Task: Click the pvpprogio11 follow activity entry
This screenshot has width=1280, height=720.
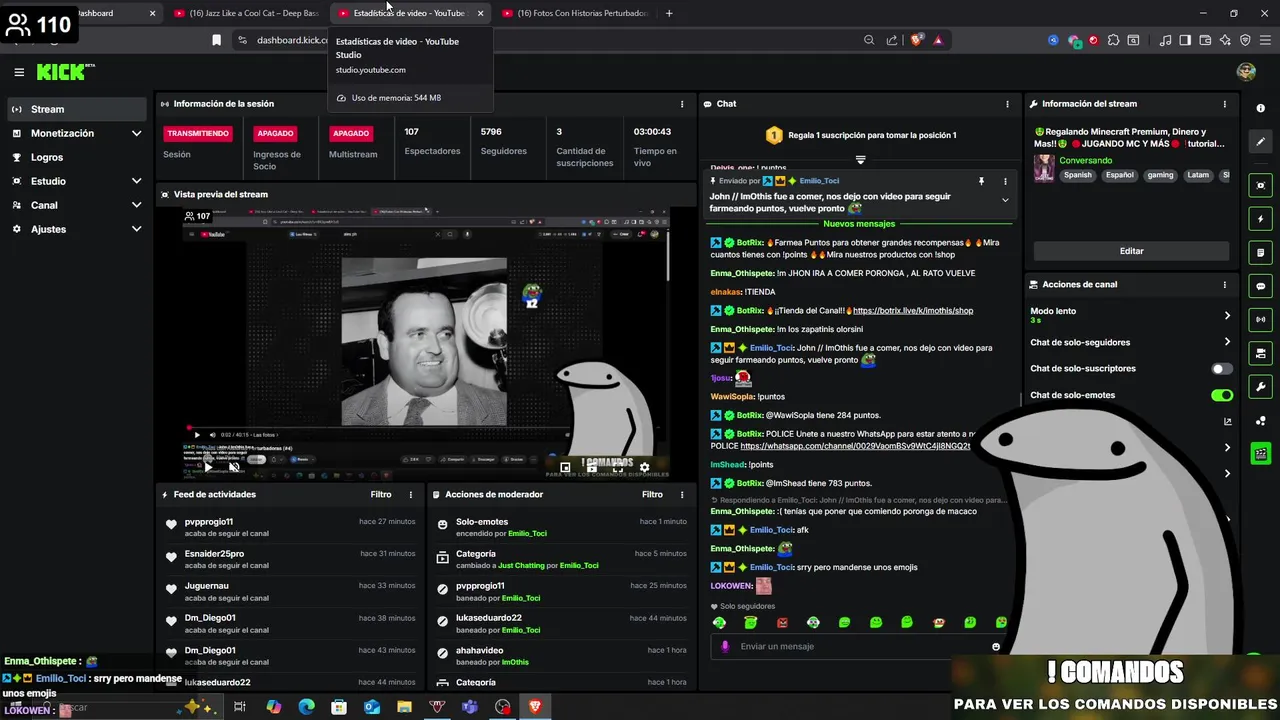Action: (288, 528)
